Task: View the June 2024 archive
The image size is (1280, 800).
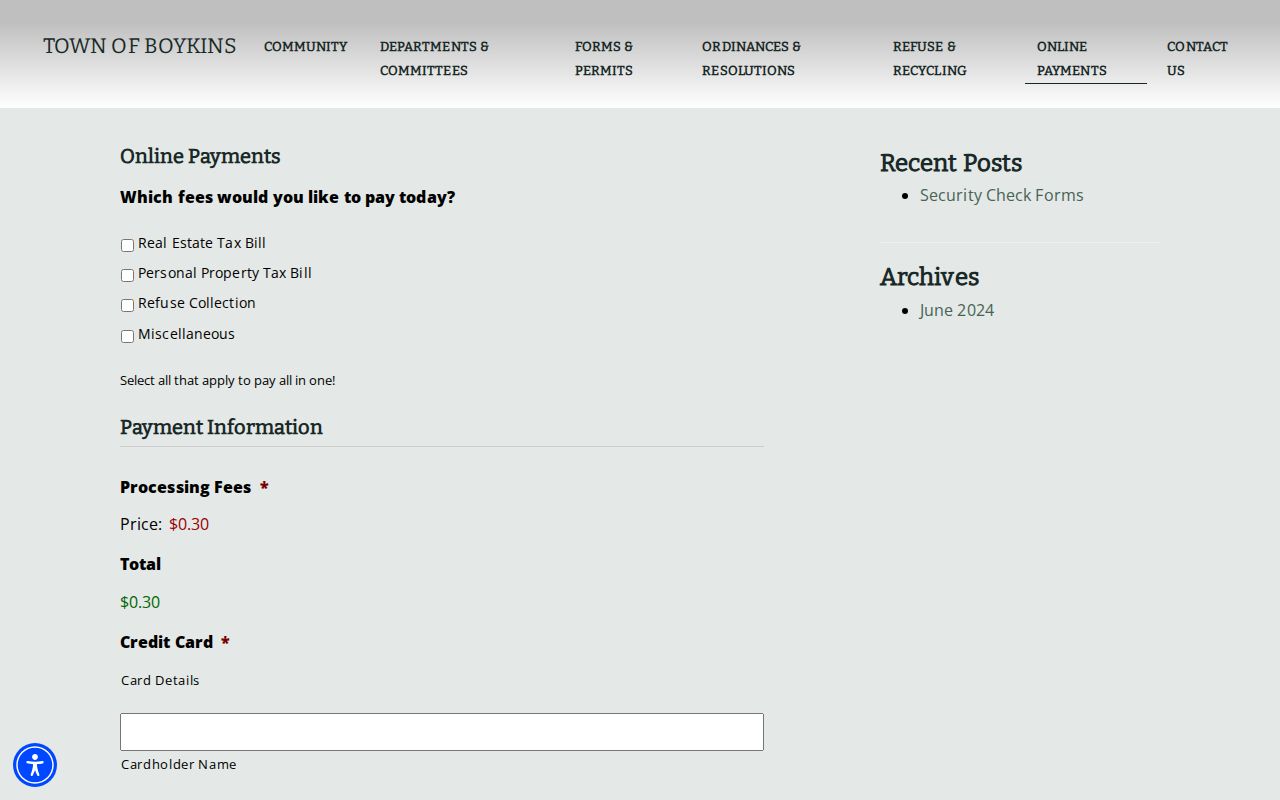Action: click(957, 310)
